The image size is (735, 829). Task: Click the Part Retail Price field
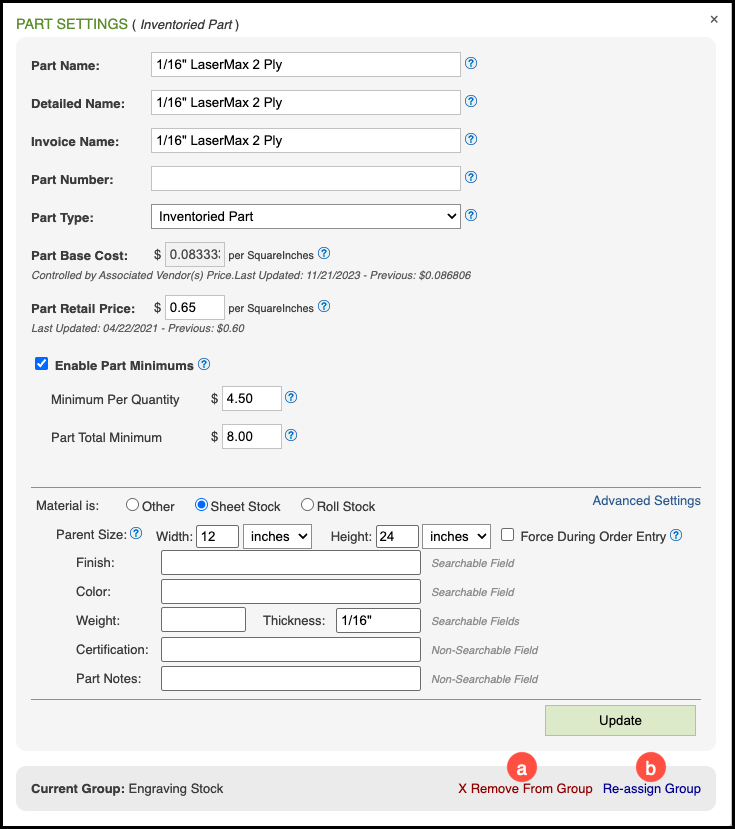[195, 308]
